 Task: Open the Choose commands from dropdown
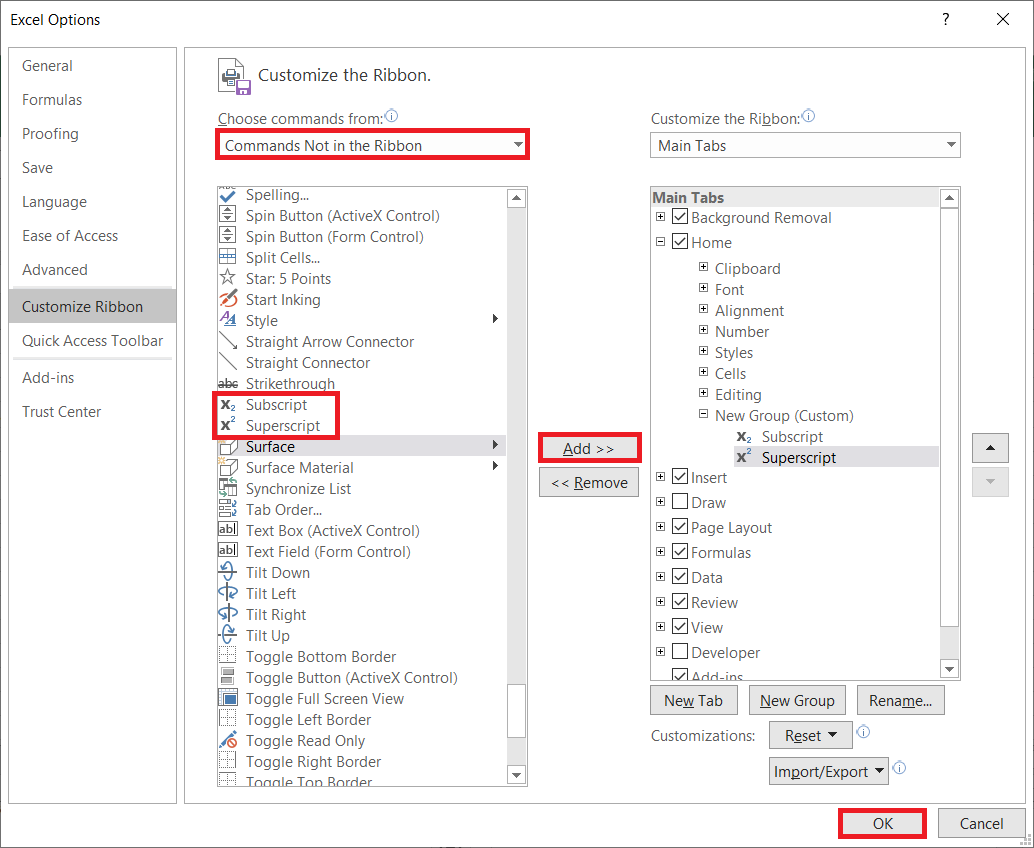[372, 145]
